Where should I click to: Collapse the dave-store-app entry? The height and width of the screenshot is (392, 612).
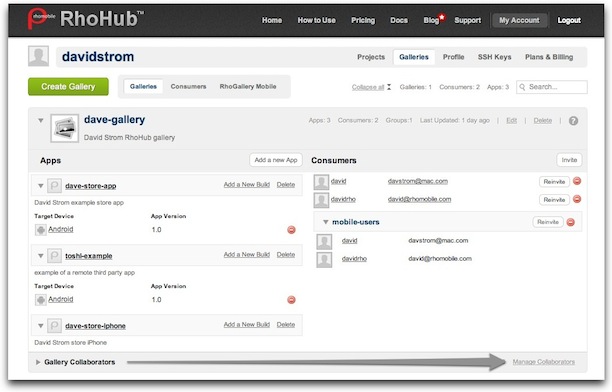tap(41, 186)
